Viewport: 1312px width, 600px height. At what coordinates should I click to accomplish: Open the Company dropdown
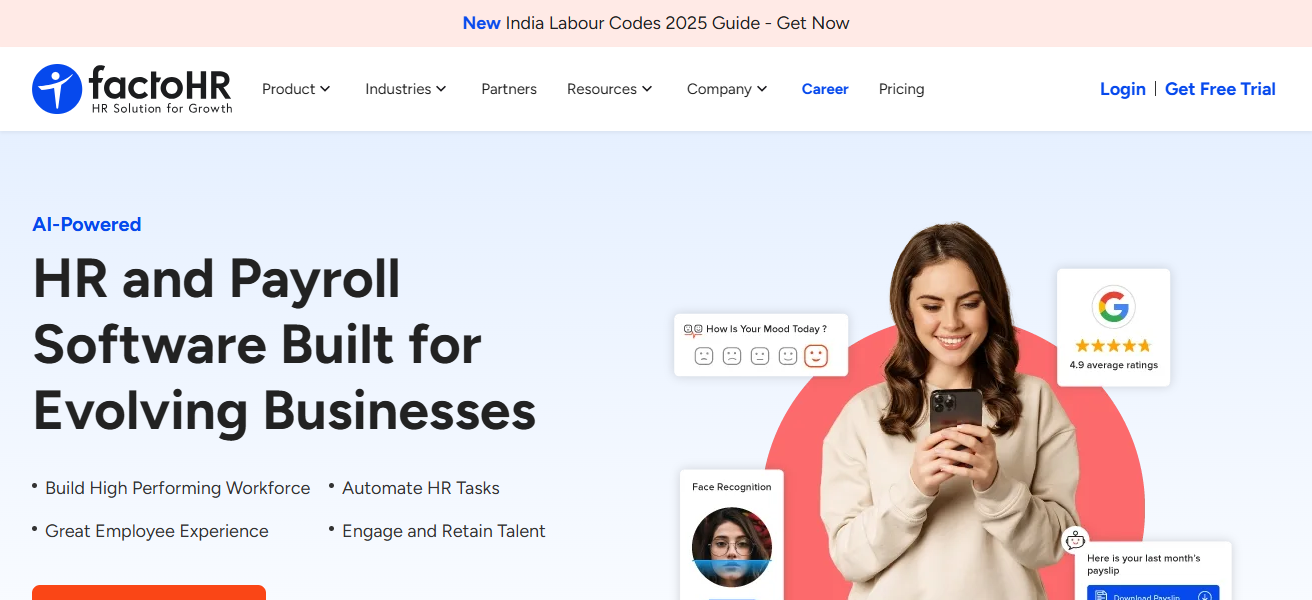point(727,89)
